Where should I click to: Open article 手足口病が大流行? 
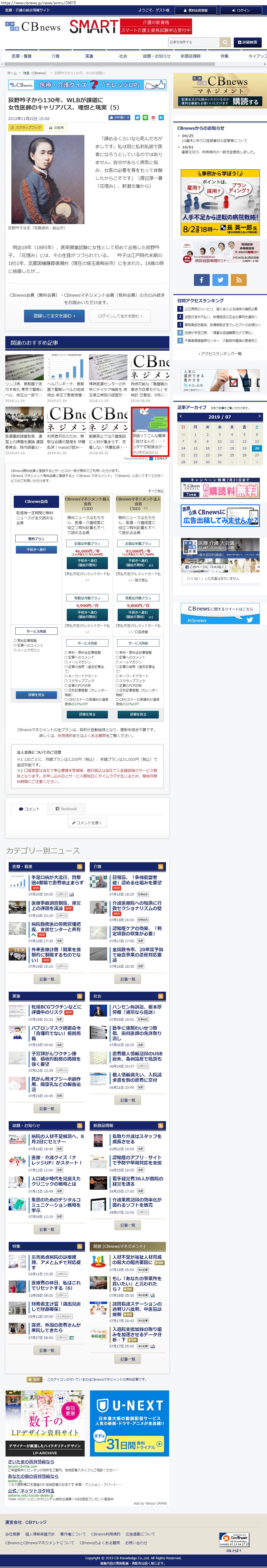click(x=57, y=880)
